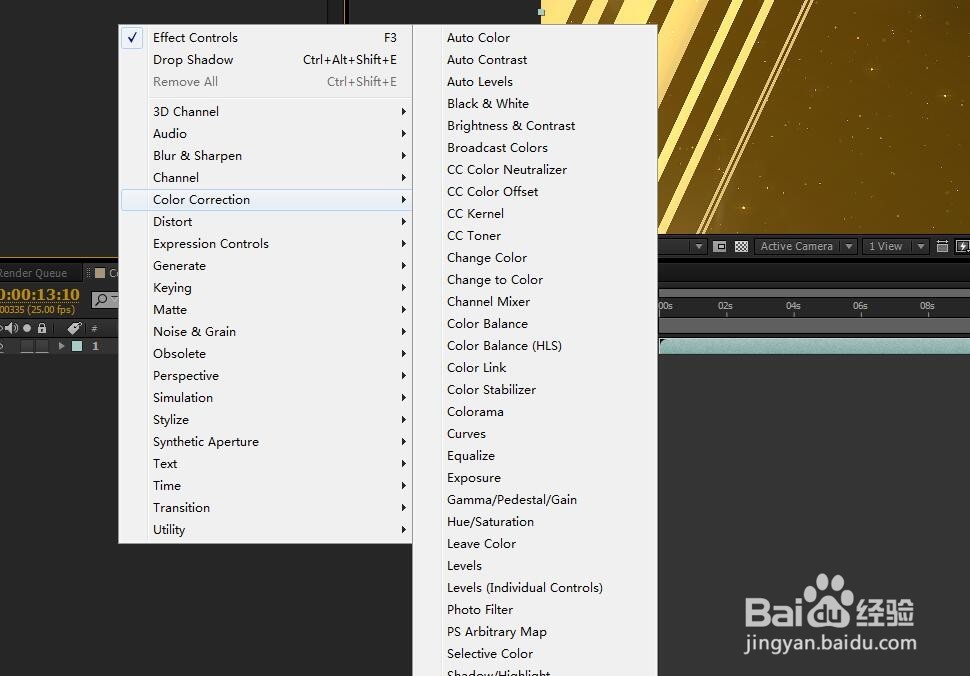Expand the Distort submenu arrow
Viewport: 970px width, 676px height.
click(403, 222)
